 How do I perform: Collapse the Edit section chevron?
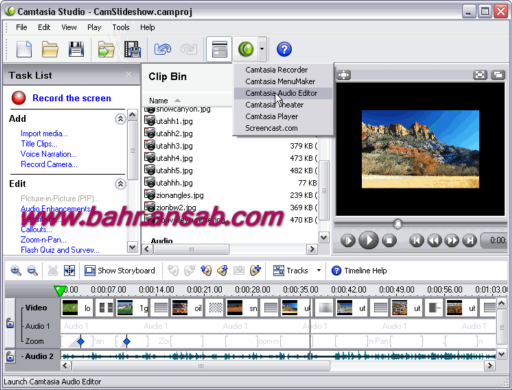(120, 184)
